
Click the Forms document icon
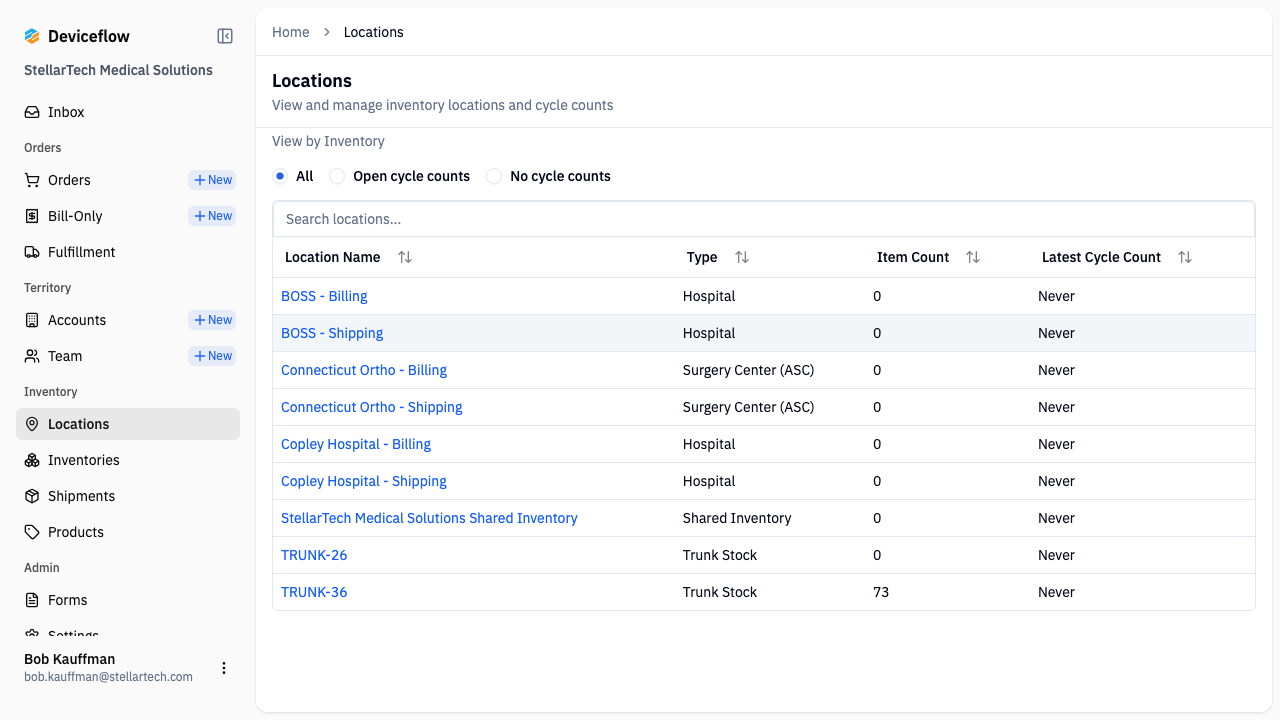[32, 600]
